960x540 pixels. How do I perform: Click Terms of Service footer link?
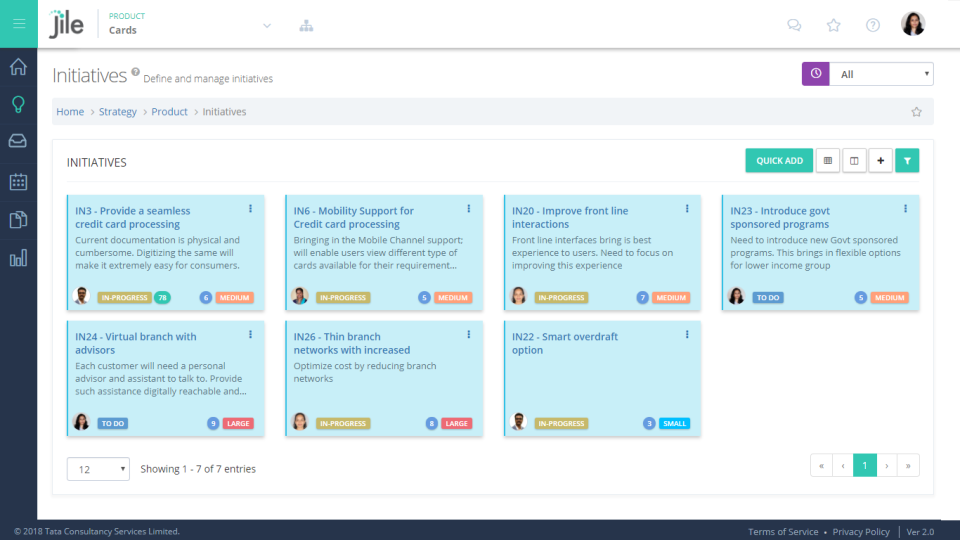point(783,531)
